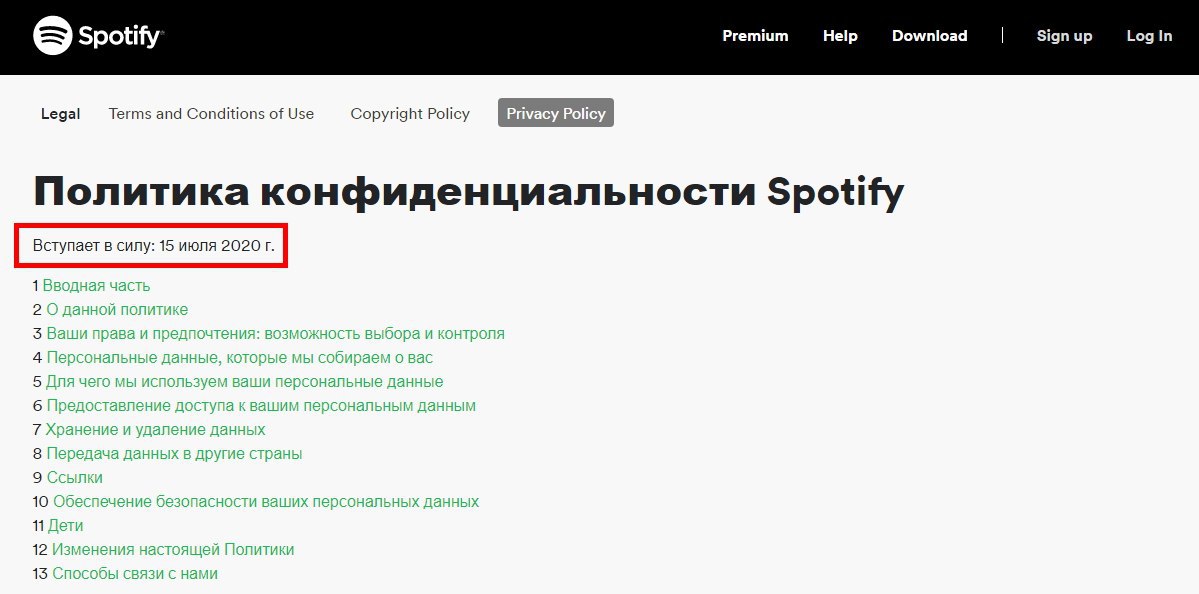Open the Ссылки section link
The width and height of the screenshot is (1199, 594).
pyautogui.click(x=74, y=478)
